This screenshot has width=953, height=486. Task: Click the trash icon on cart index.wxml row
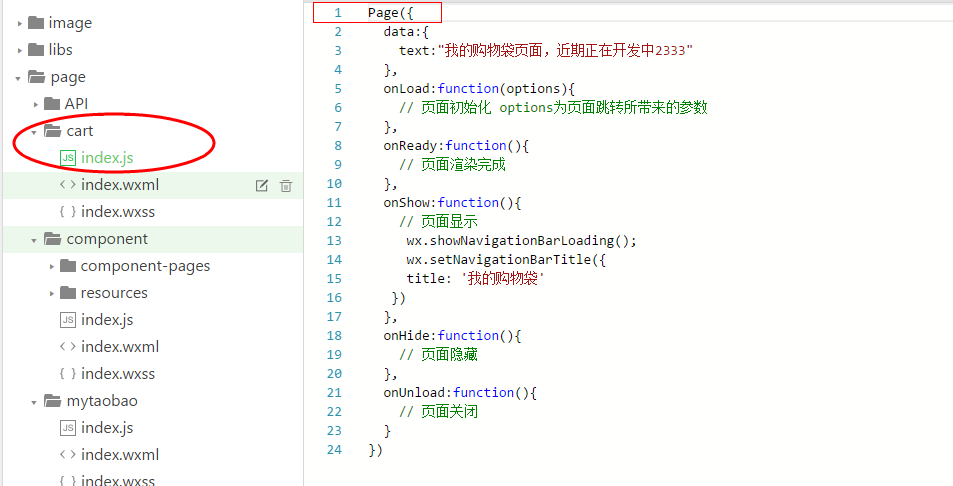coord(286,186)
